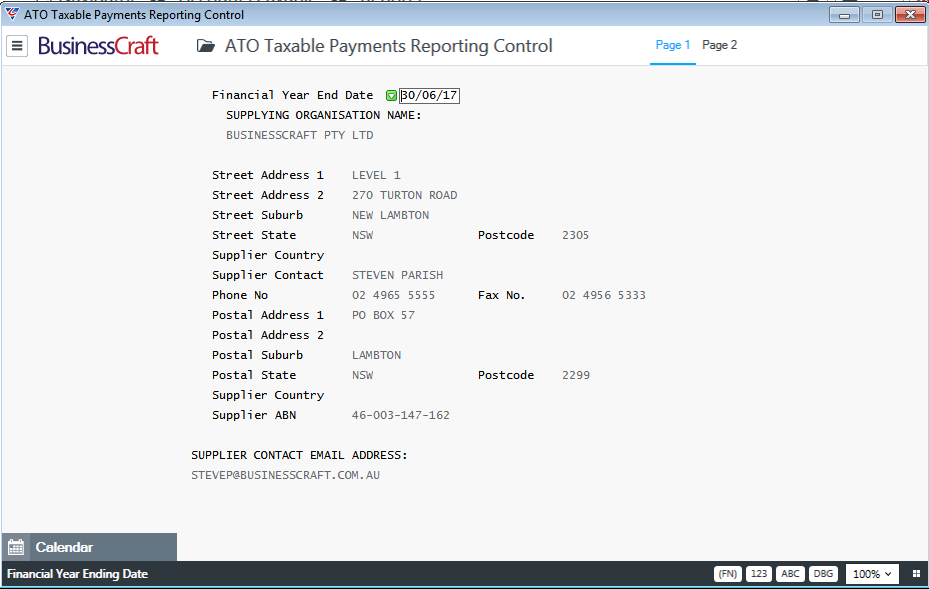This screenshot has height=589, width=929.
Task: Click the Supplier Contact label
Action: tap(268, 276)
